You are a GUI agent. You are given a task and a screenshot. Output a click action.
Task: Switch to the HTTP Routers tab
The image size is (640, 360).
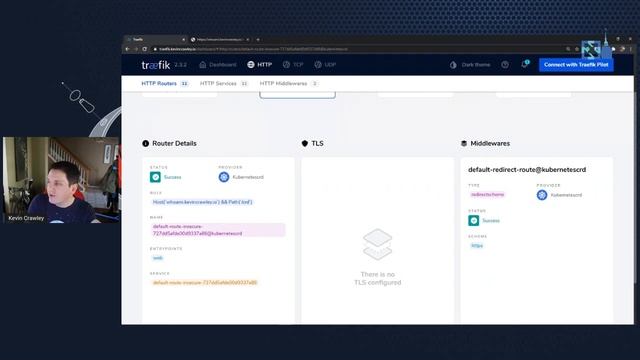[x=164, y=83]
